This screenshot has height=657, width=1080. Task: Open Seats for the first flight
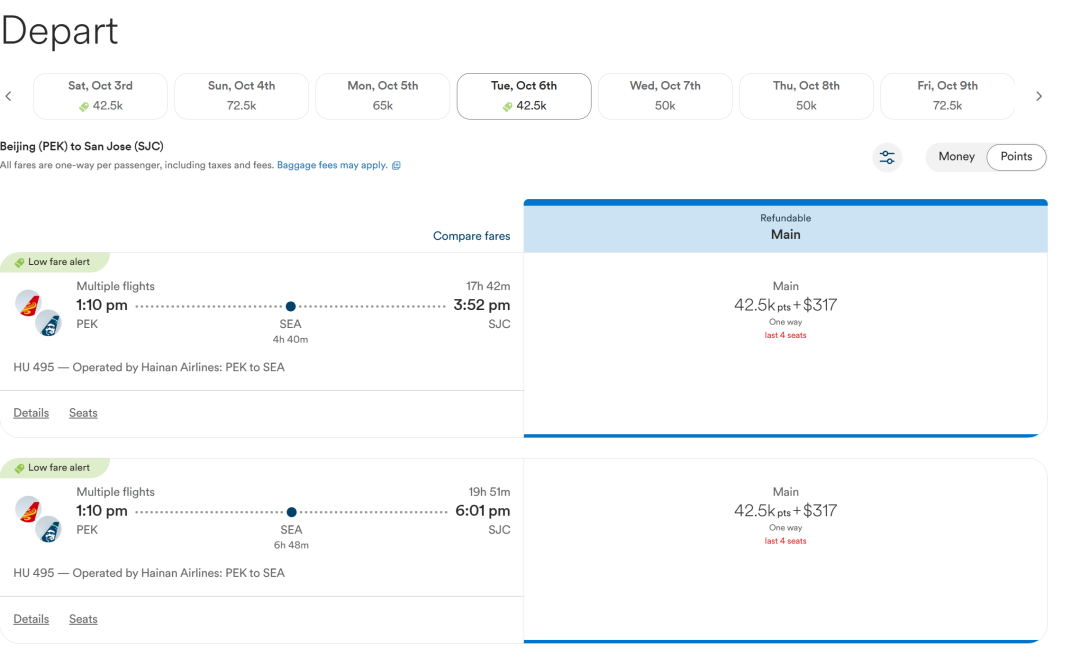tap(83, 413)
